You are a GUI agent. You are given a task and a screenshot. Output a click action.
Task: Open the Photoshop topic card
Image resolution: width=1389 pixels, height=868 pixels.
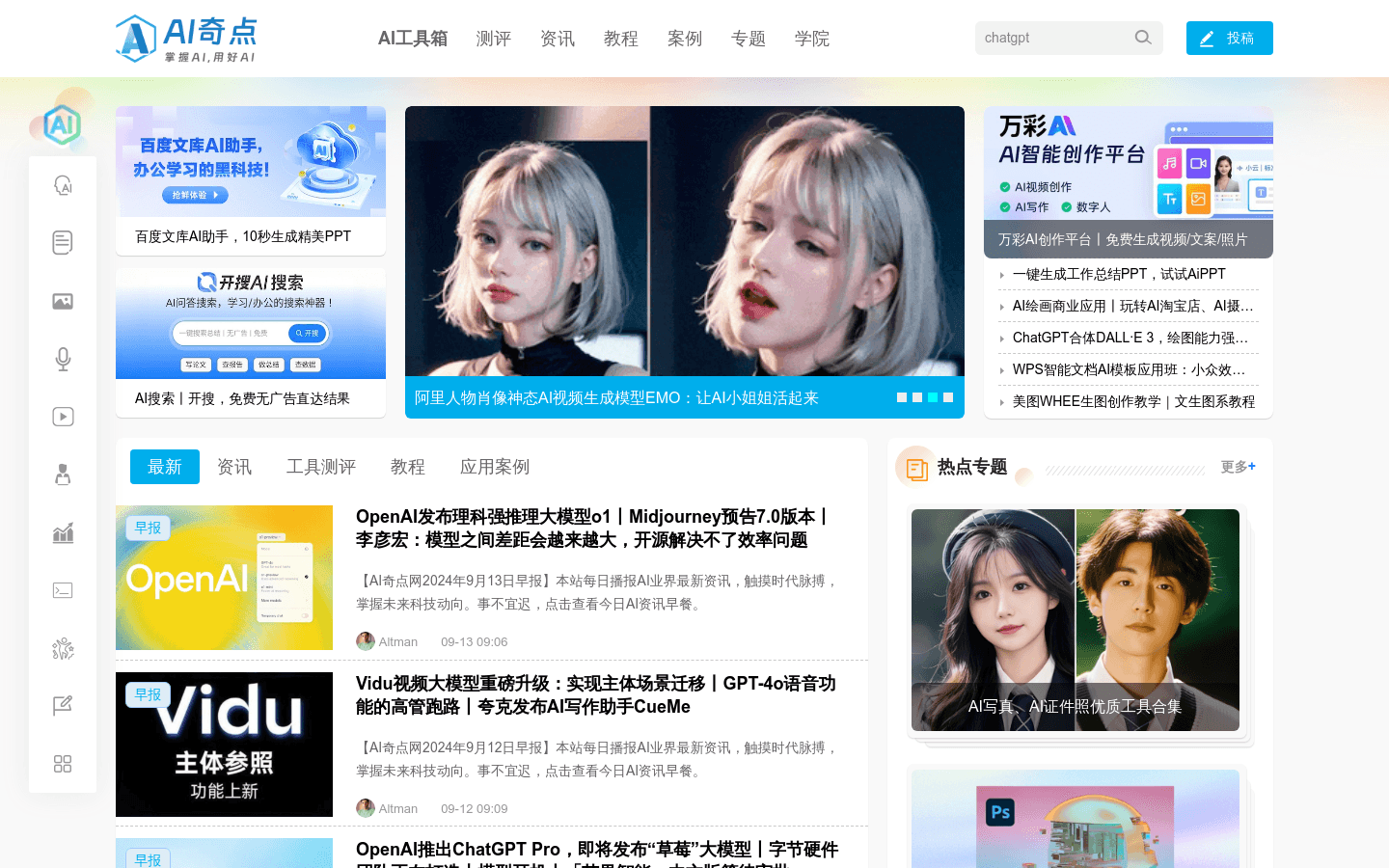pyautogui.click(x=1076, y=819)
